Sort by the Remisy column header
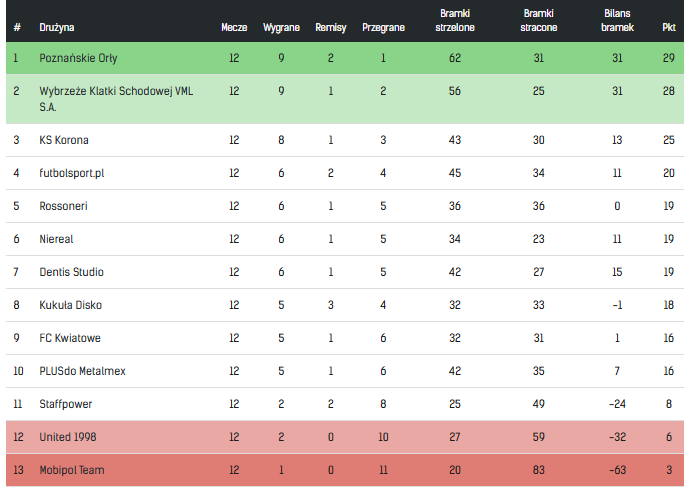 coord(331,27)
